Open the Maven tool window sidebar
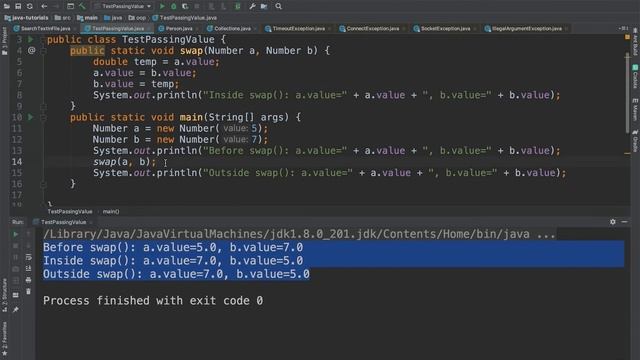This screenshot has height=360, width=640. (x=636, y=109)
